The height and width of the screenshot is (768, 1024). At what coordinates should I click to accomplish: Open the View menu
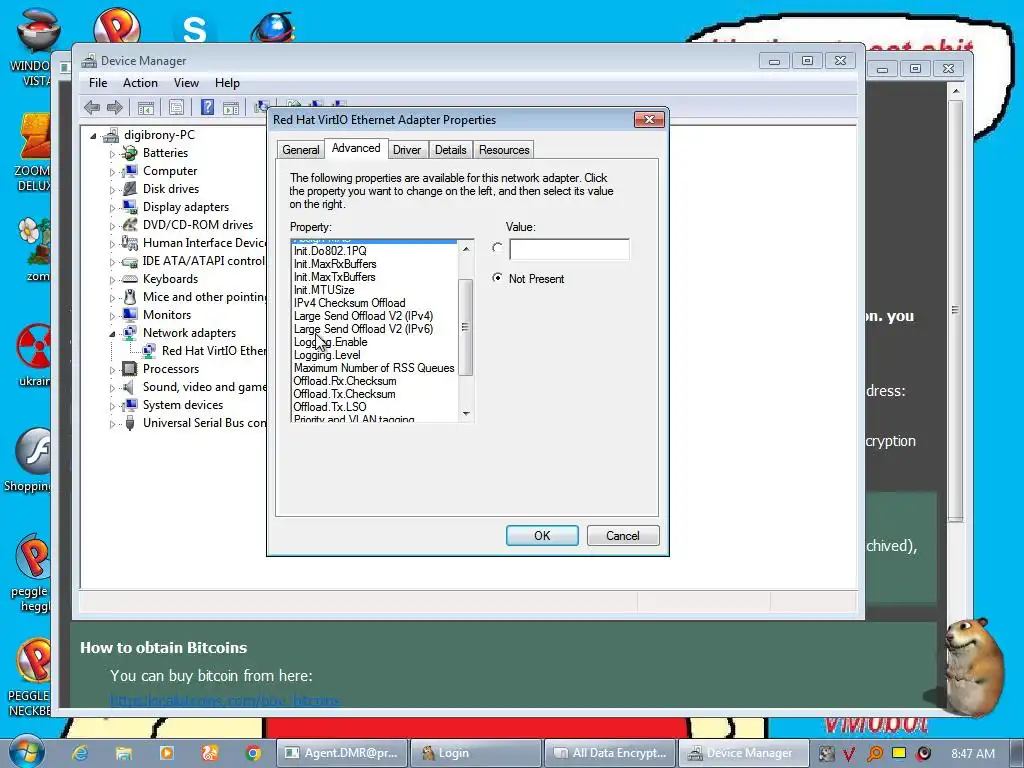(x=186, y=83)
